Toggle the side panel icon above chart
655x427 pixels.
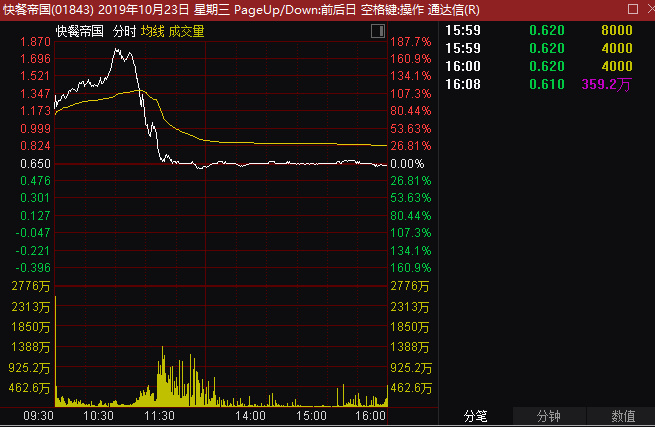pos(378,31)
